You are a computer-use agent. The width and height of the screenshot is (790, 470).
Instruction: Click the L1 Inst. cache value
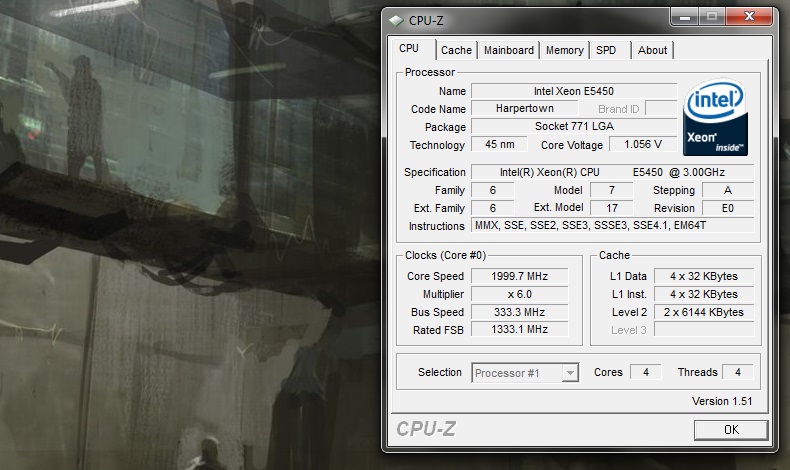pyautogui.click(x=704, y=294)
